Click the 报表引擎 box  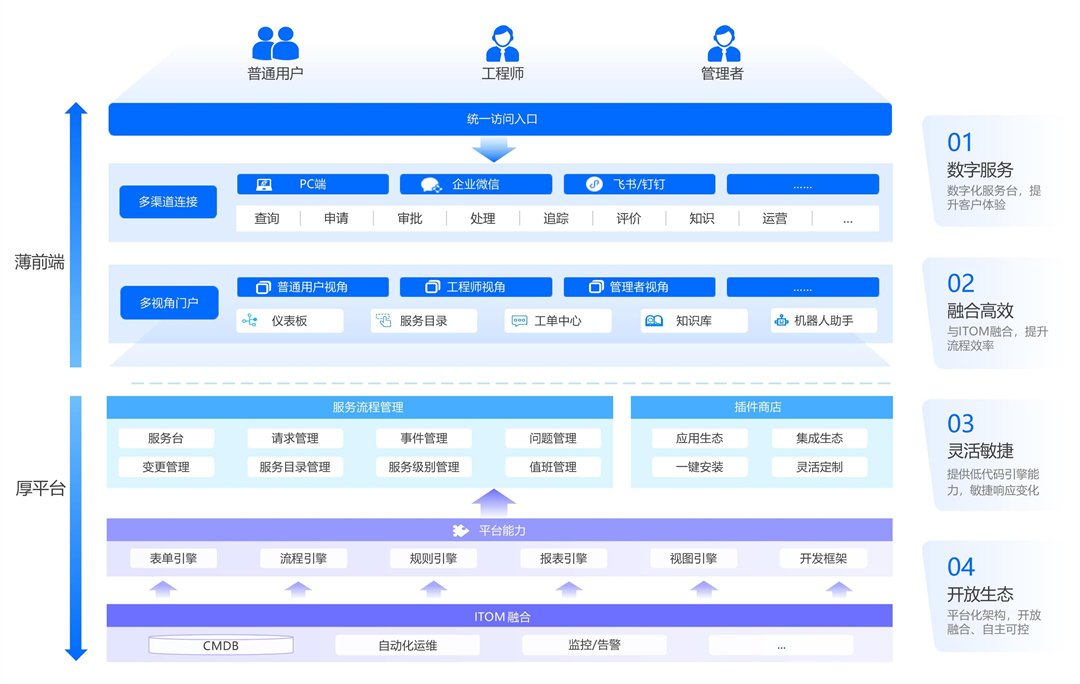click(x=563, y=559)
